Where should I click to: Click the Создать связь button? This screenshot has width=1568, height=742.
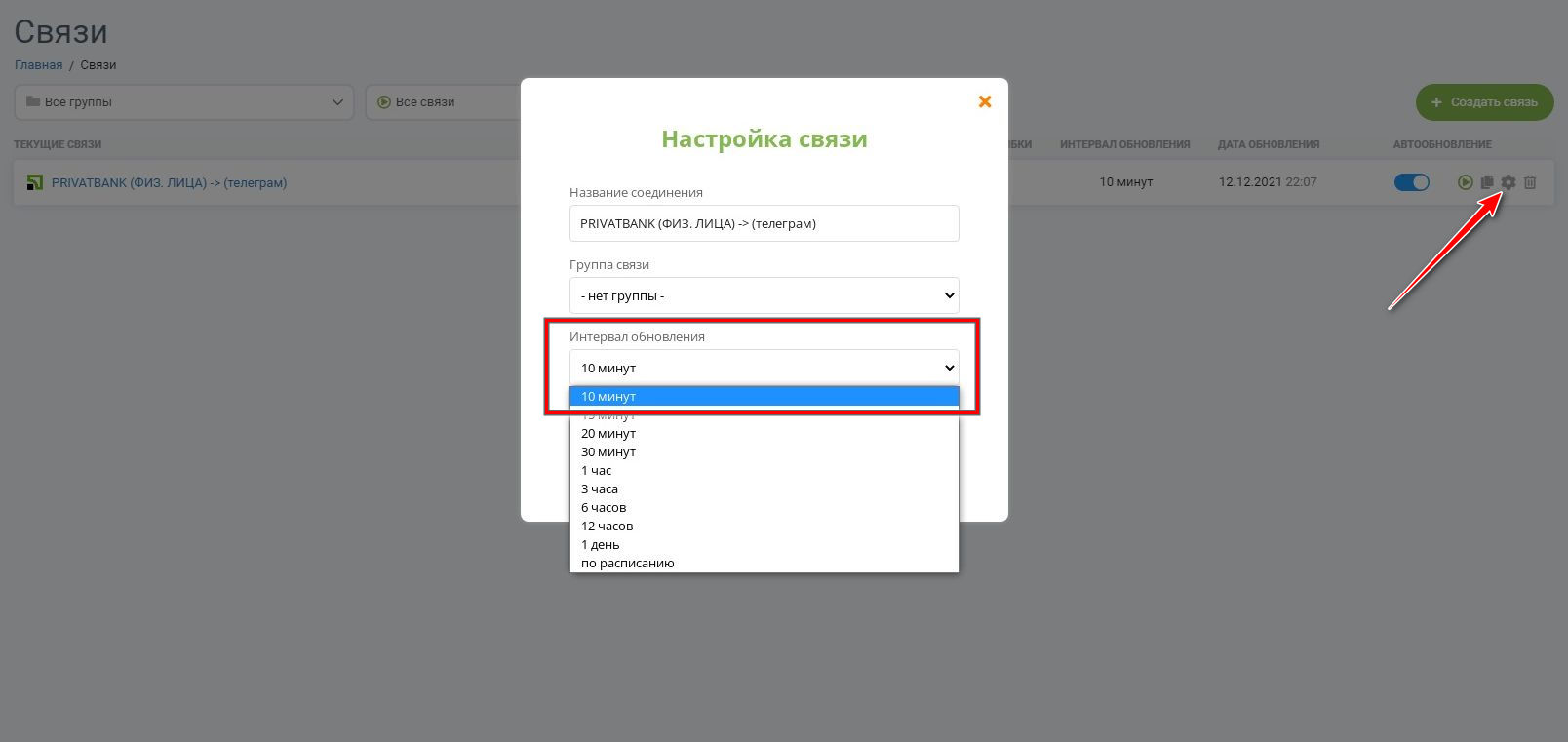[x=1484, y=102]
